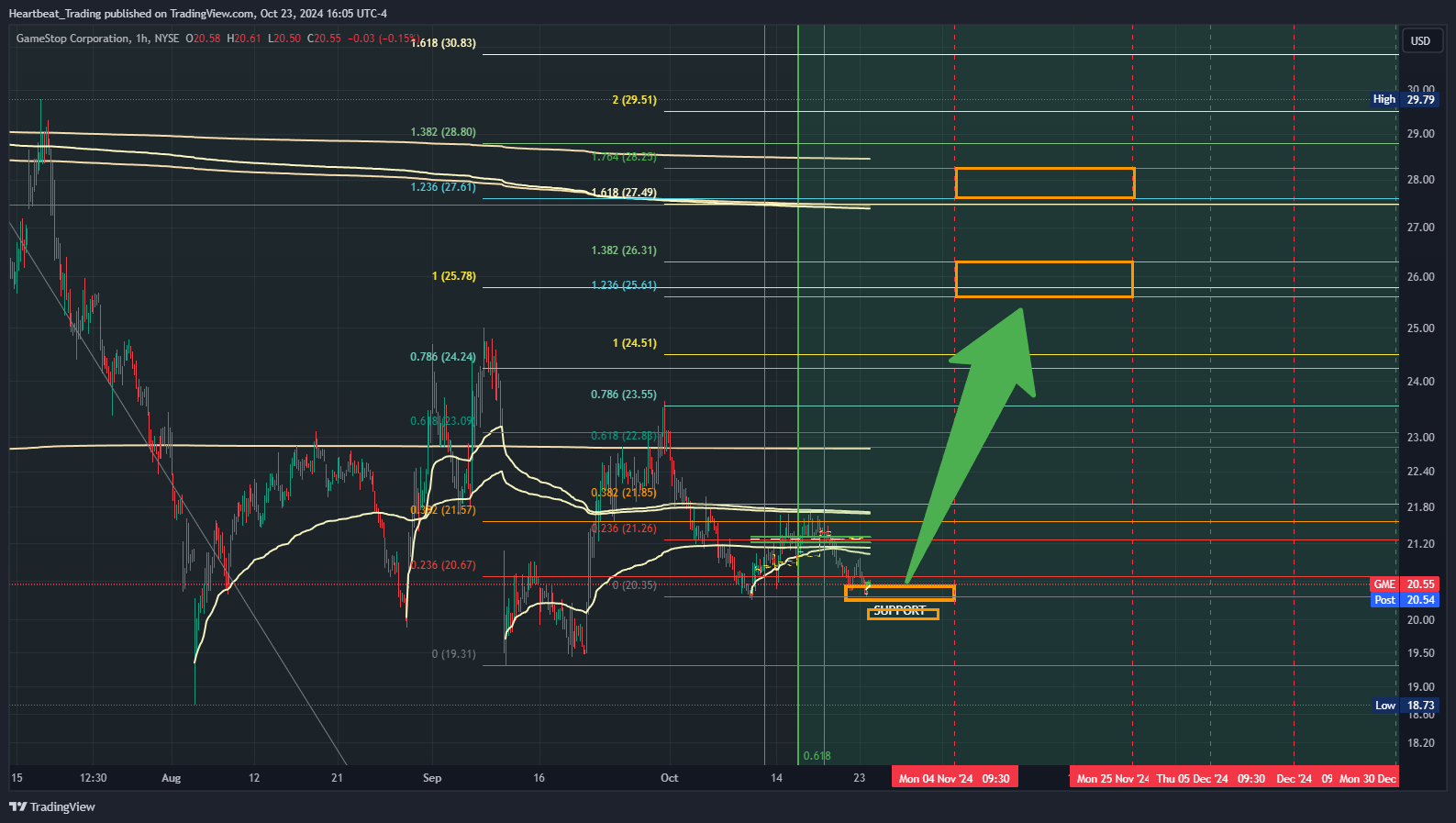Click the 22.40 tick on the price axis
Viewport: 1456px width, 823px height.
tap(1421, 472)
